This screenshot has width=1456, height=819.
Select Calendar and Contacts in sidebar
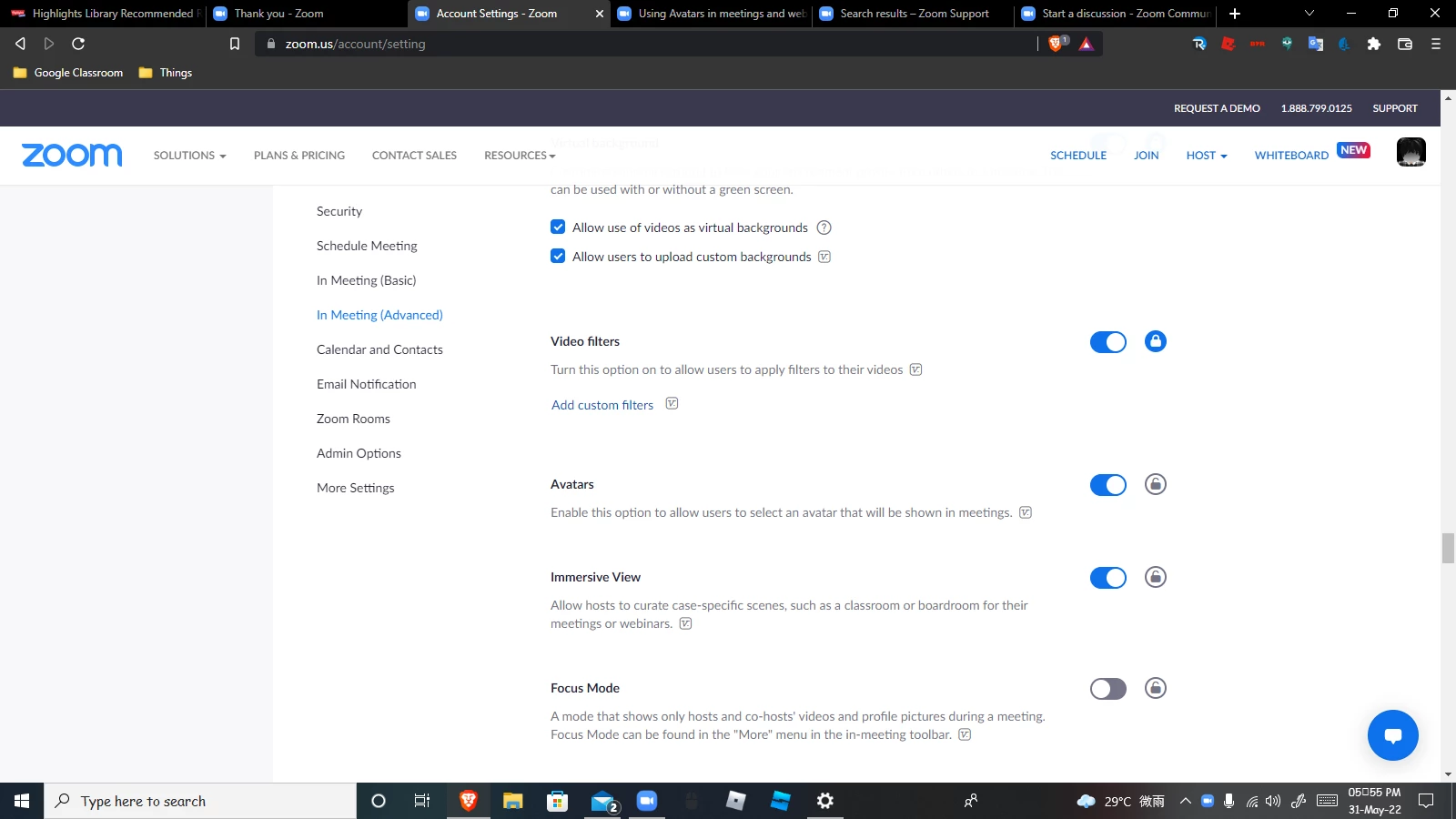379,349
